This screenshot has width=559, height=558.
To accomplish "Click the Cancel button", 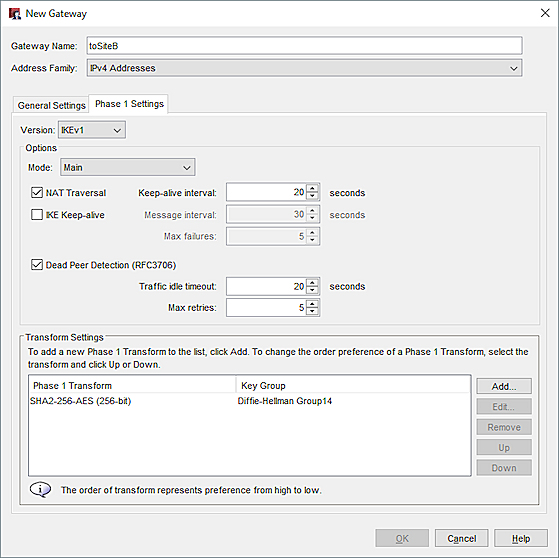I will 461,538.
